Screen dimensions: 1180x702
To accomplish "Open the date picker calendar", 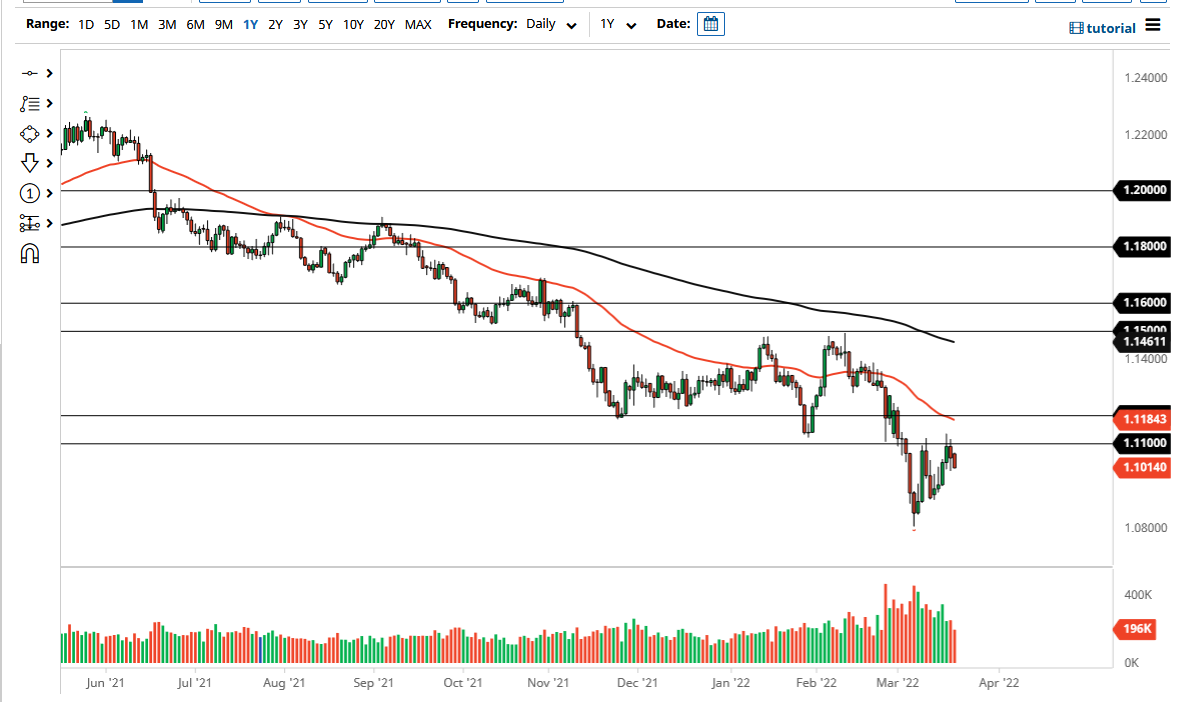I will pyautogui.click(x=710, y=23).
